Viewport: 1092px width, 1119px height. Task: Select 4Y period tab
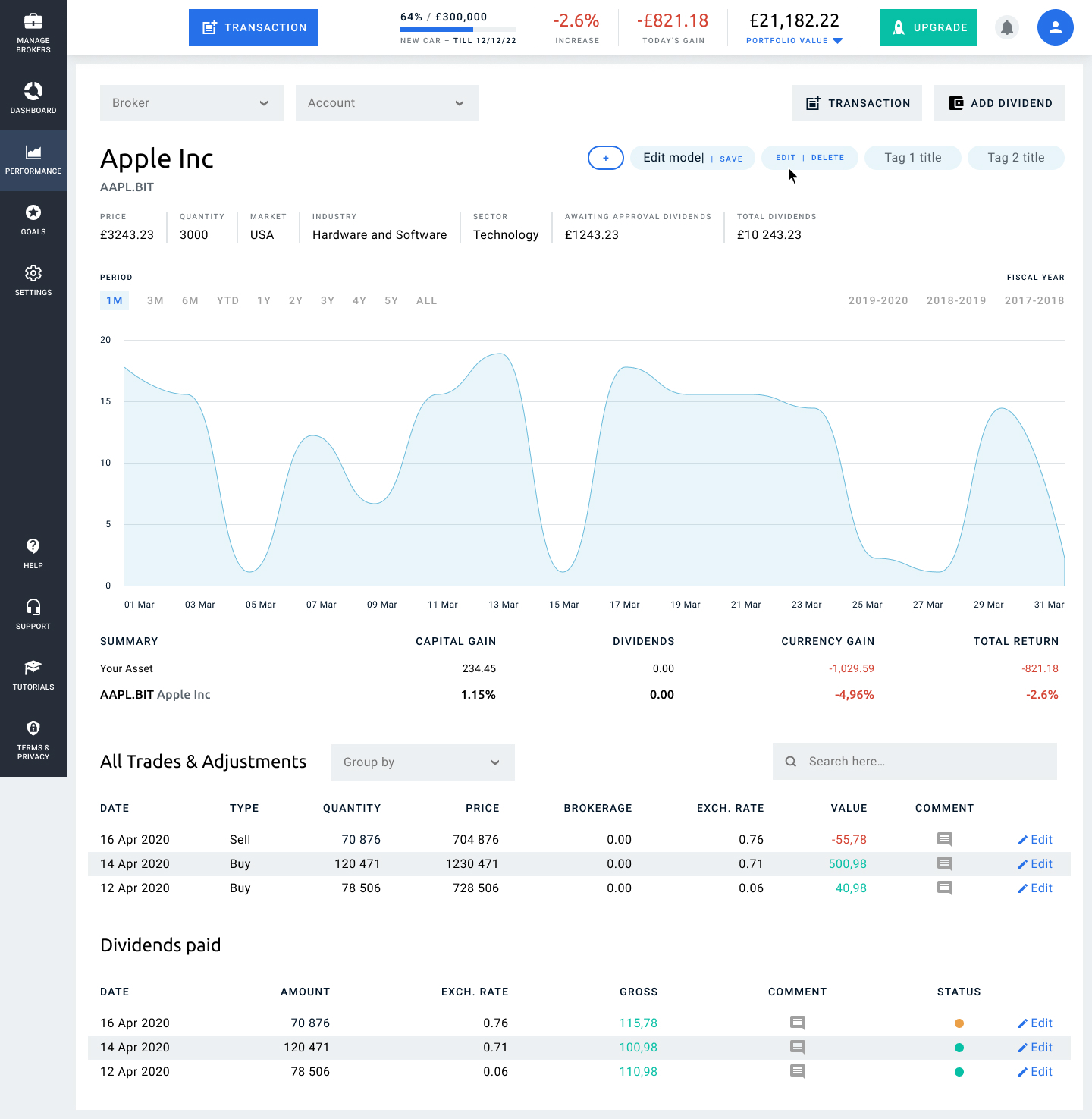tap(359, 300)
